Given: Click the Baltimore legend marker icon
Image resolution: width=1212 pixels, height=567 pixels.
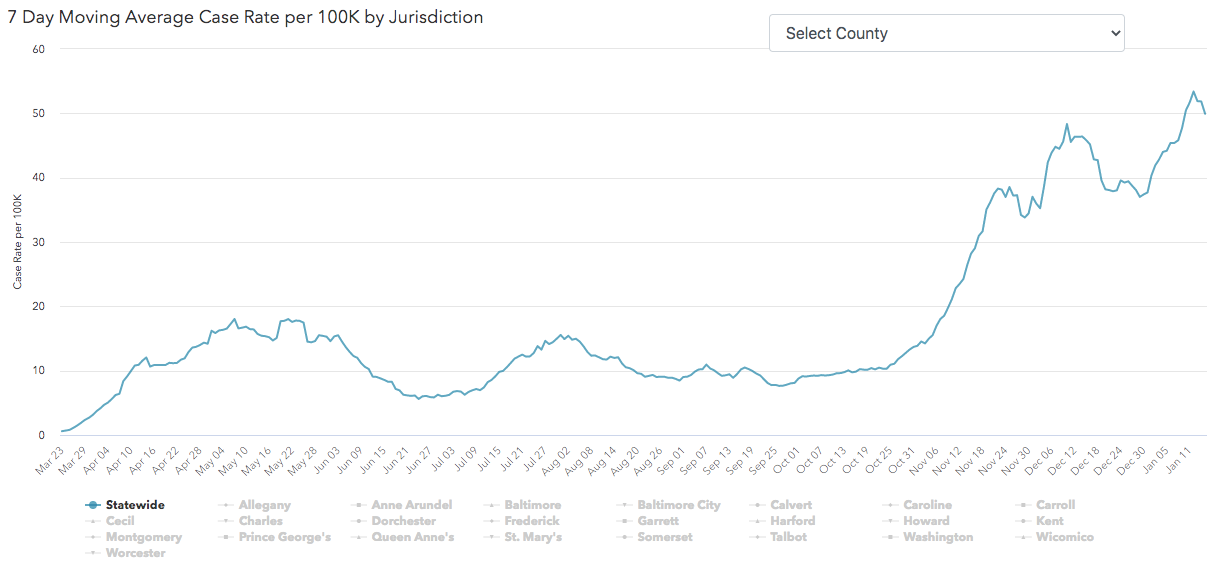Looking at the screenshot, I should [492, 505].
